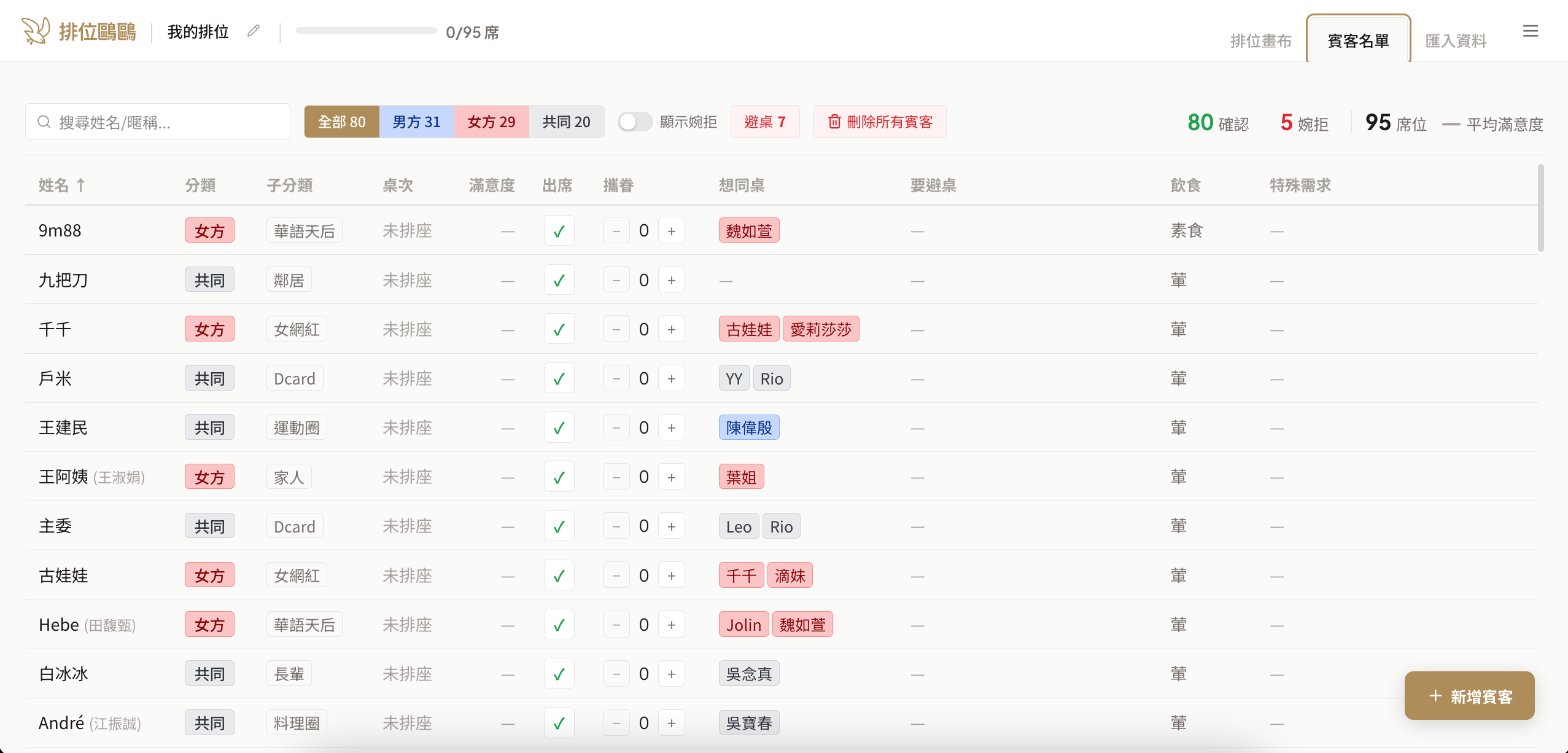Click plus stepper in the 9m88 row
Viewport: 1568px width, 753px height.
click(672, 231)
